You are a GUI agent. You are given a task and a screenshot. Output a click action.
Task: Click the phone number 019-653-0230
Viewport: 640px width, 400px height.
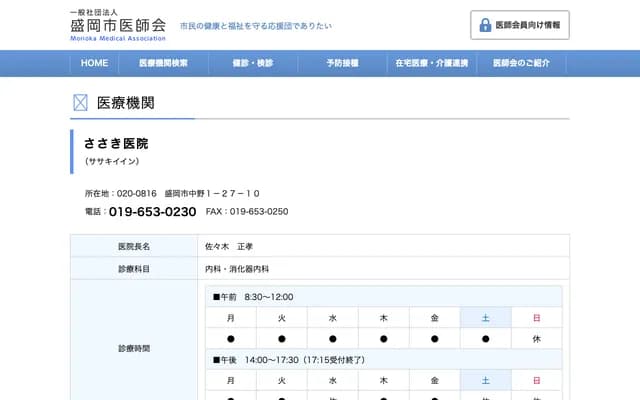[x=152, y=212]
